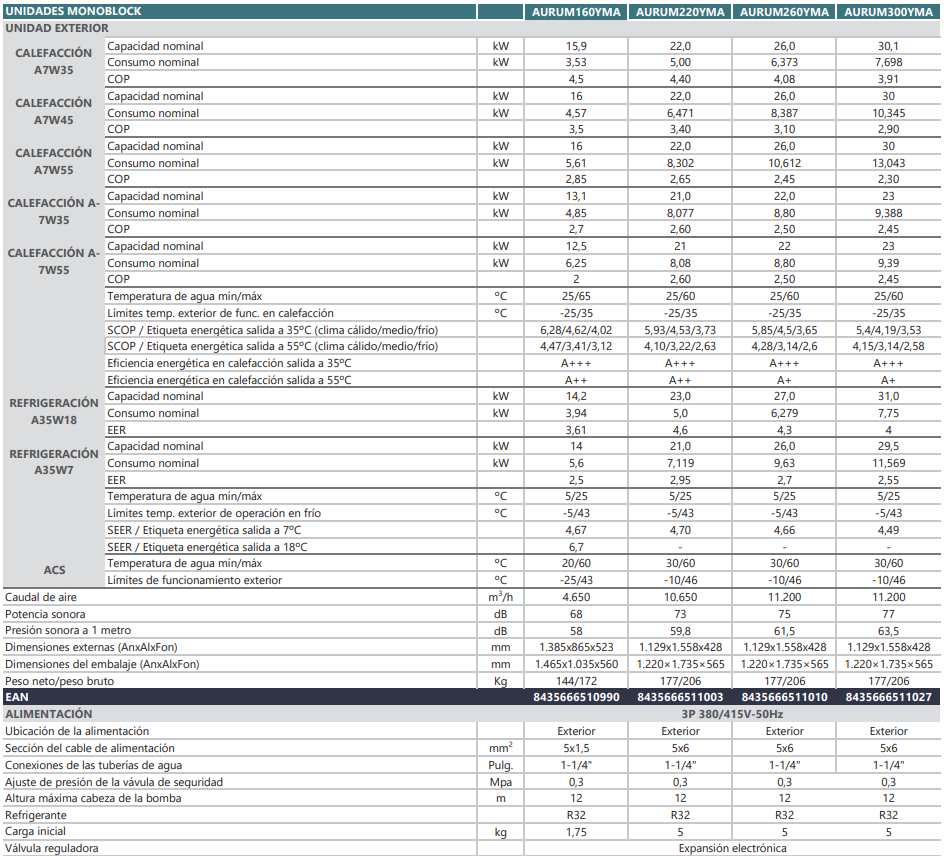
Task: Select the SEER value 4,70
Action: point(680,530)
